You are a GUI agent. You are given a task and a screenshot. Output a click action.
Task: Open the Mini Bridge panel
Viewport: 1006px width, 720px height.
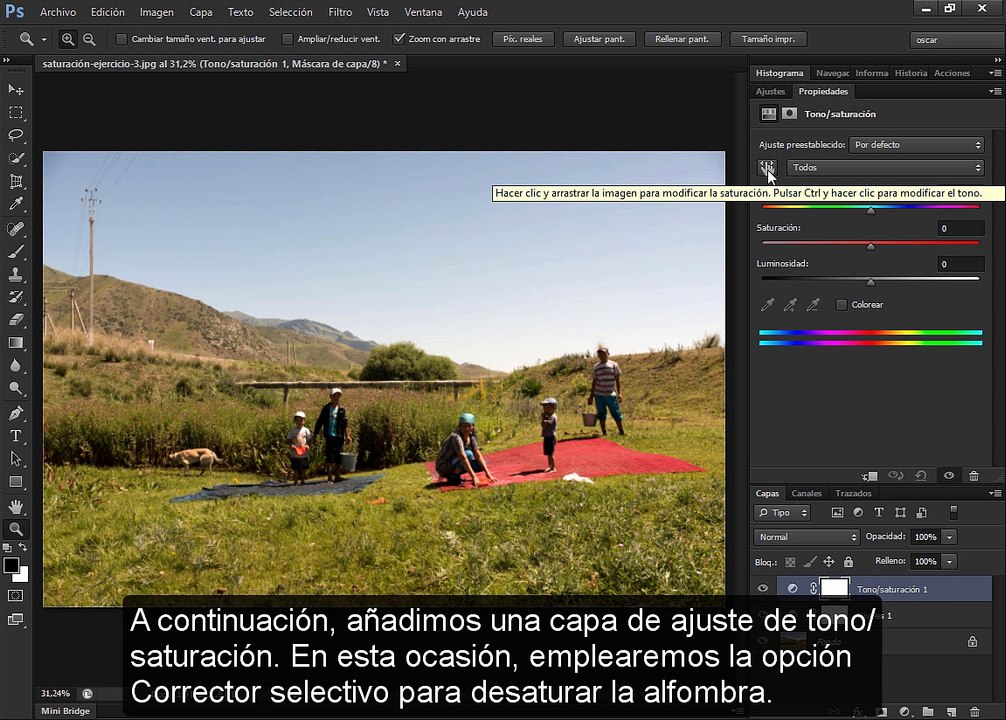point(65,711)
